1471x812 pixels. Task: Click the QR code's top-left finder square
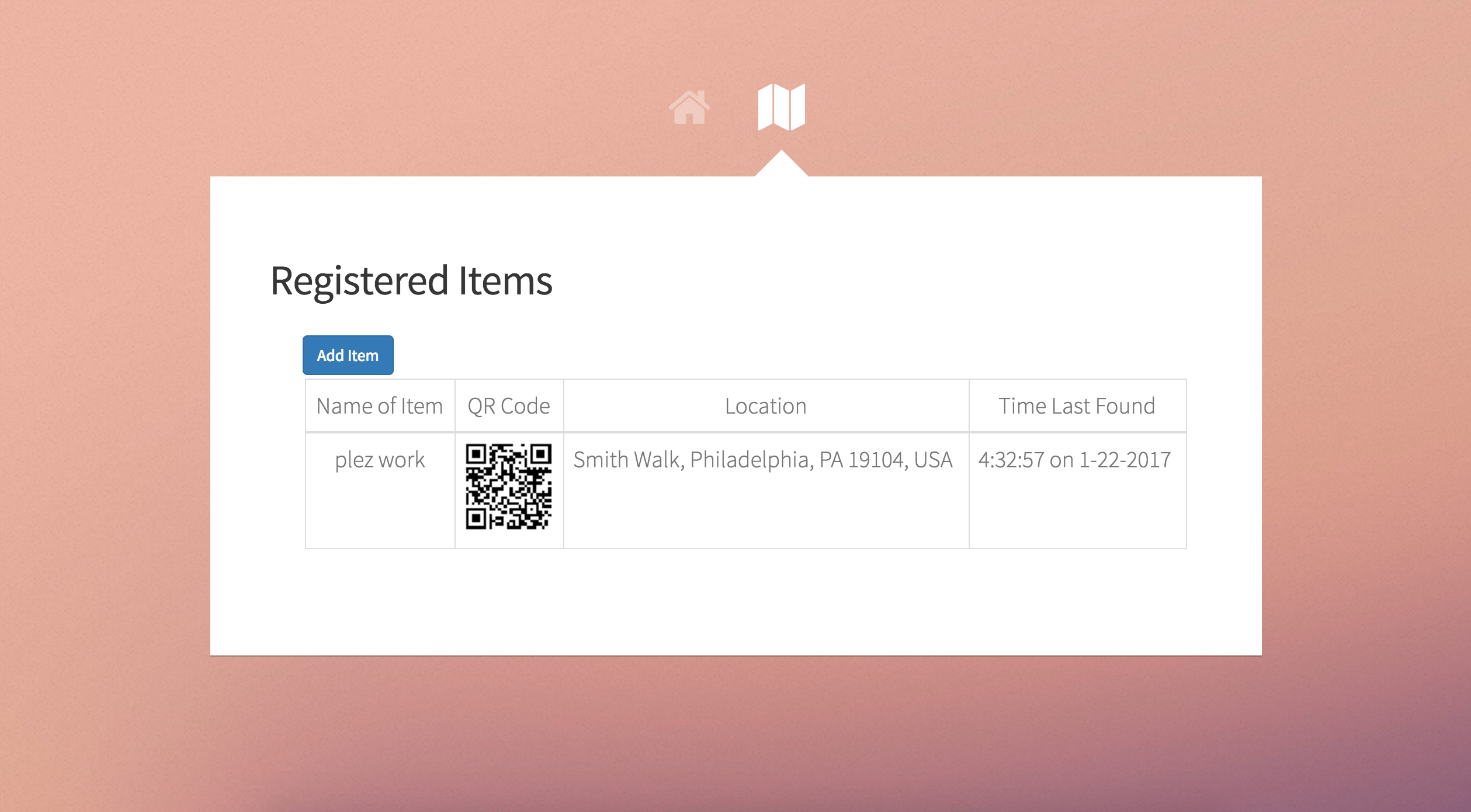click(x=476, y=454)
